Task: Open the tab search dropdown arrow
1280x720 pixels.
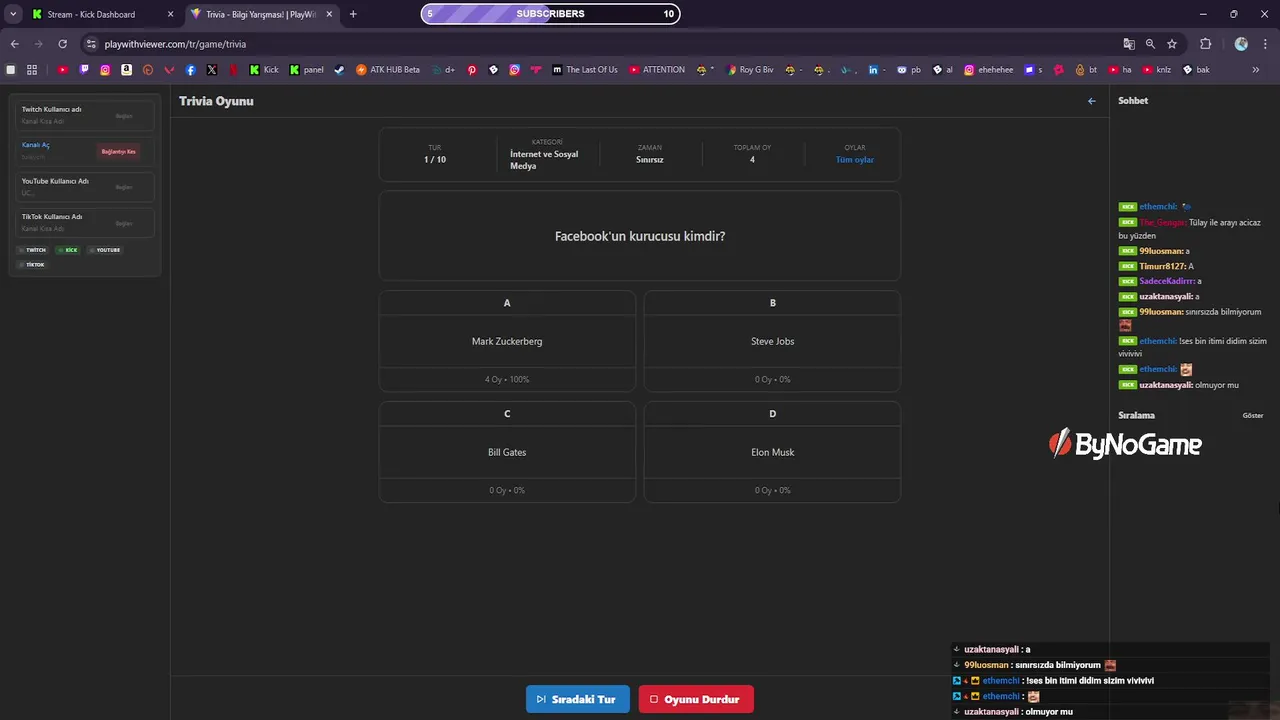Action: coord(13,14)
